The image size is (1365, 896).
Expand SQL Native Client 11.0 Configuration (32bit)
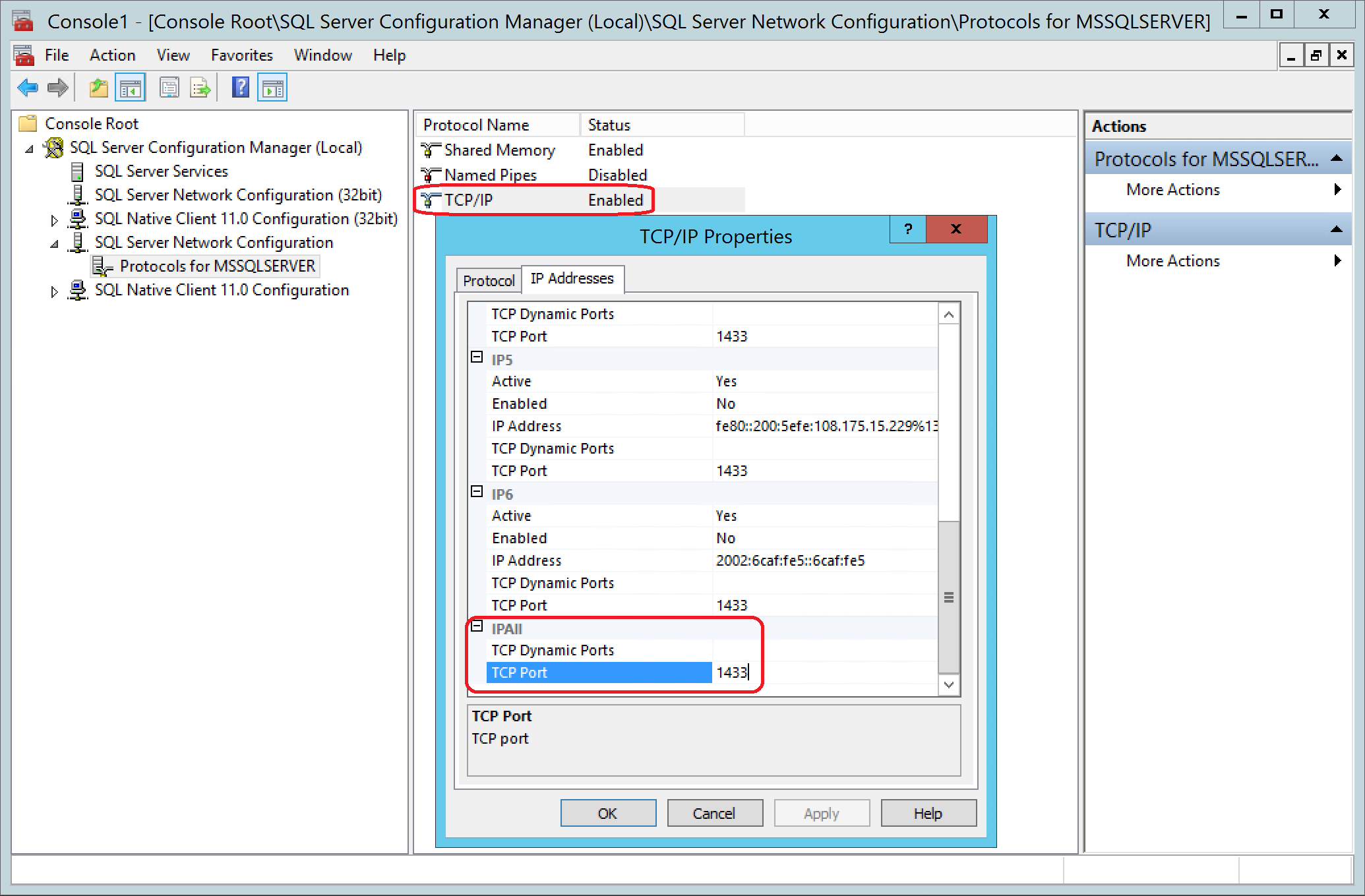[x=55, y=219]
